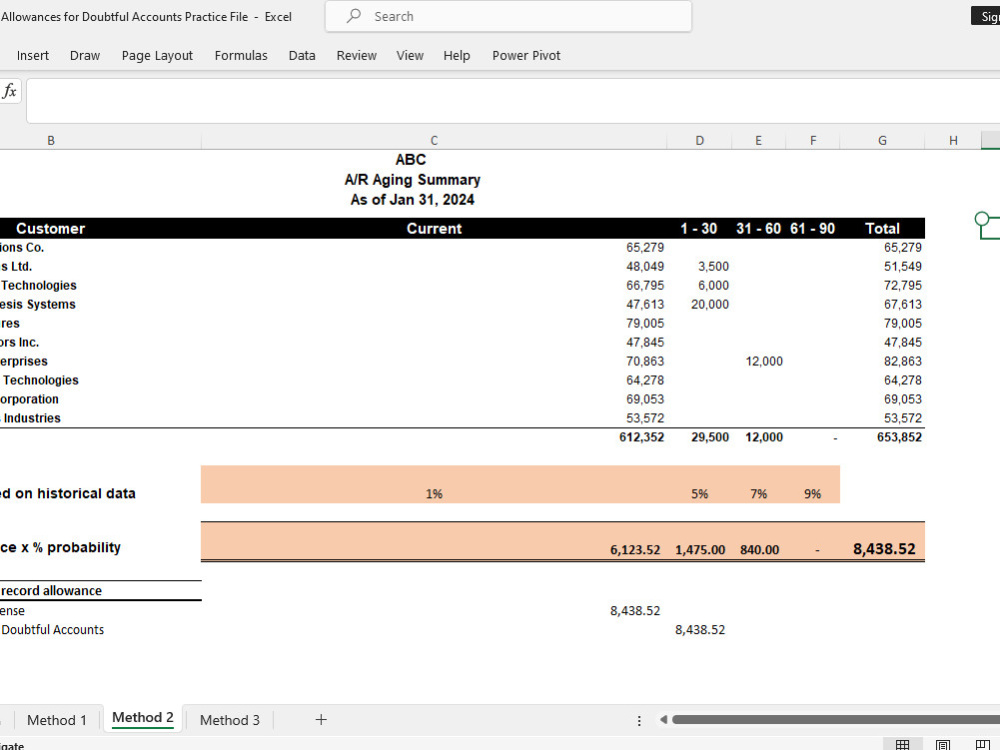Open the Review ribbon tab
This screenshot has width=1000, height=750.
pyautogui.click(x=357, y=55)
